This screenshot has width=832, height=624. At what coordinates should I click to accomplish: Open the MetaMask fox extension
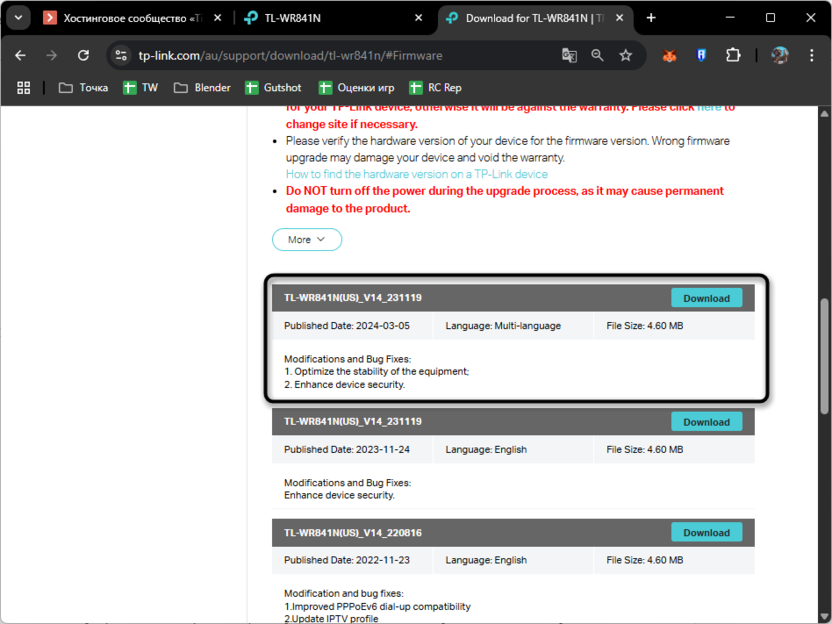coord(670,55)
